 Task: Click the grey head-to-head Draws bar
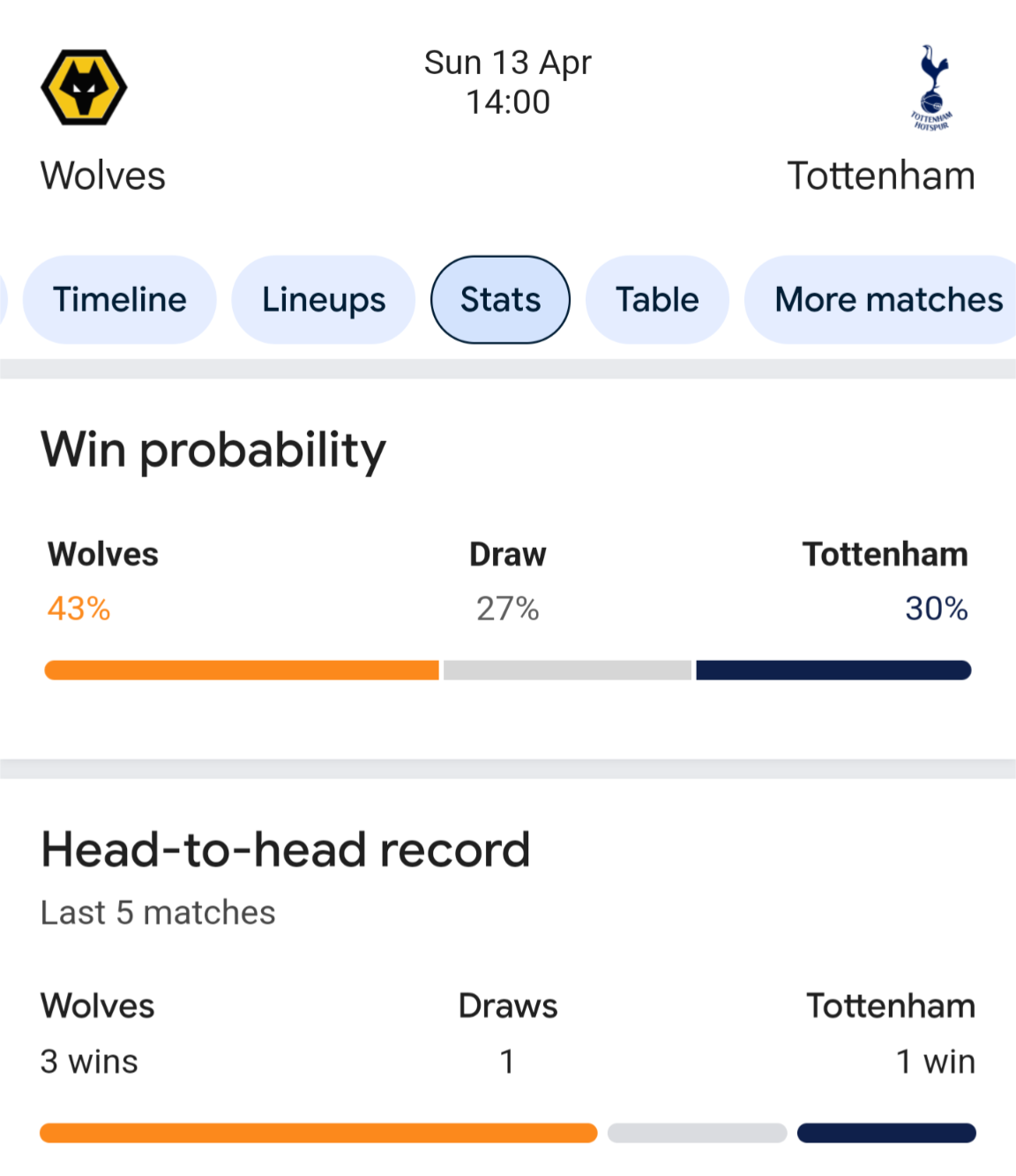coord(697,1133)
